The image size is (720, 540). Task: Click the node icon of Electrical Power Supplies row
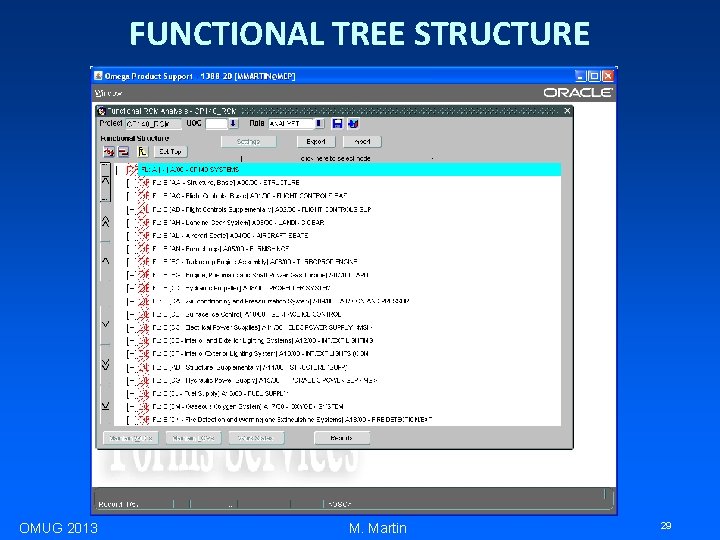click(144, 328)
